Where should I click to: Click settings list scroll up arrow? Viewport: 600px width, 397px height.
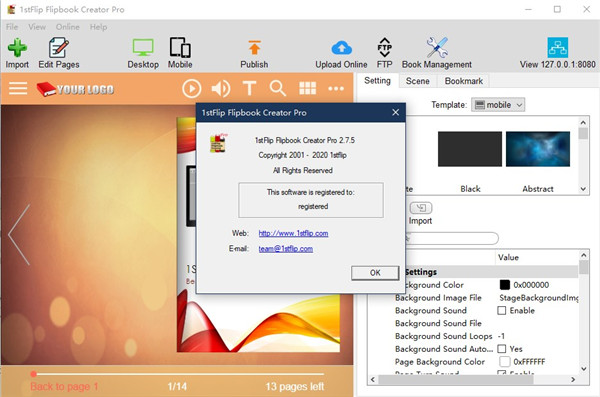(583, 255)
